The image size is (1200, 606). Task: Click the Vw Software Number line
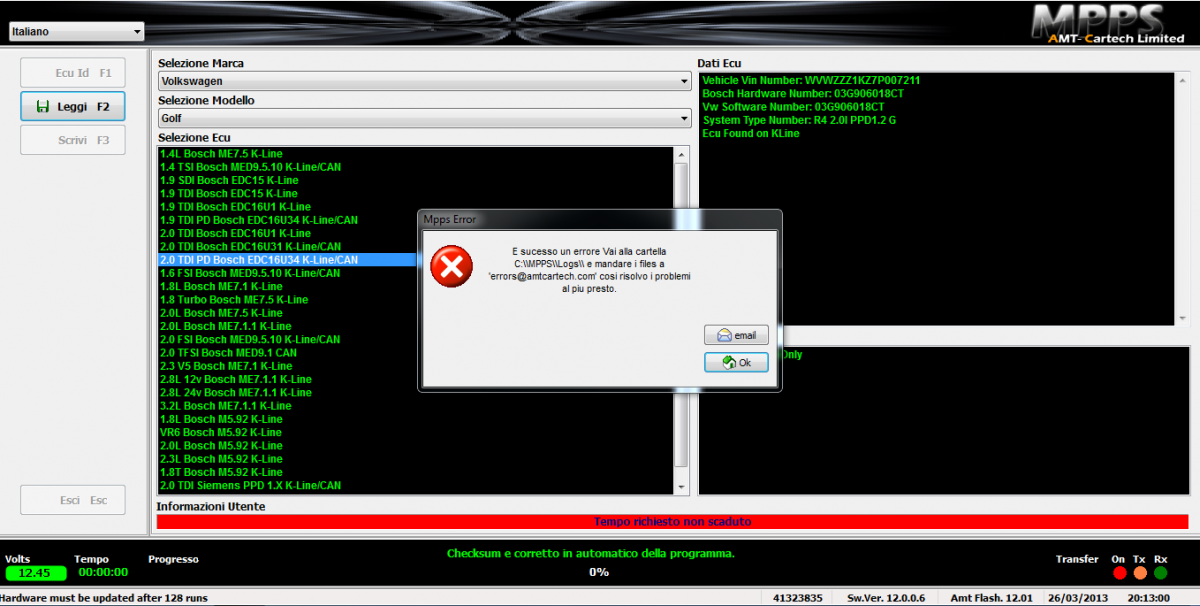point(793,106)
